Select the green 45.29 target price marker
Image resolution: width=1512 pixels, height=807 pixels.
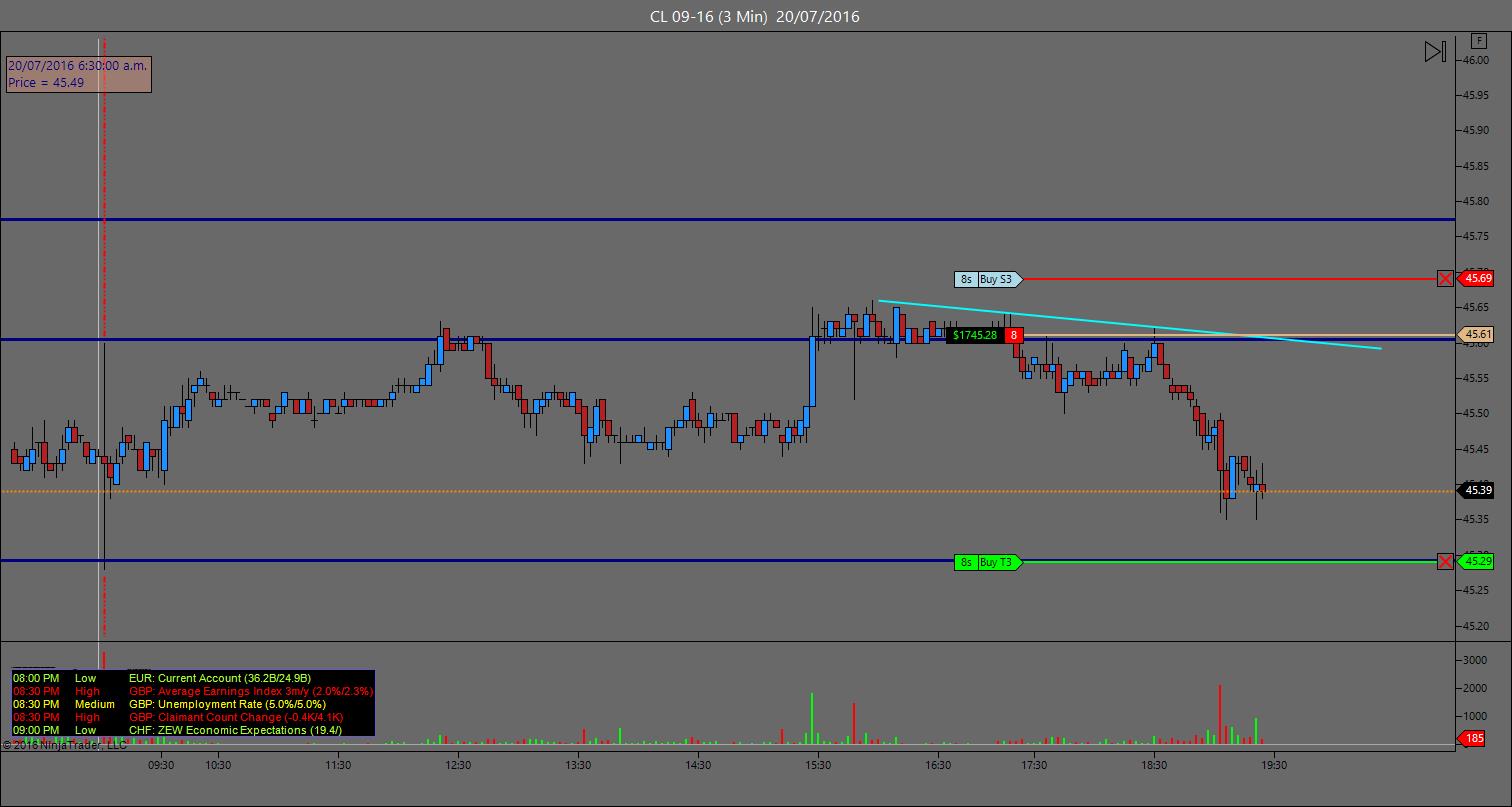[x=1478, y=562]
